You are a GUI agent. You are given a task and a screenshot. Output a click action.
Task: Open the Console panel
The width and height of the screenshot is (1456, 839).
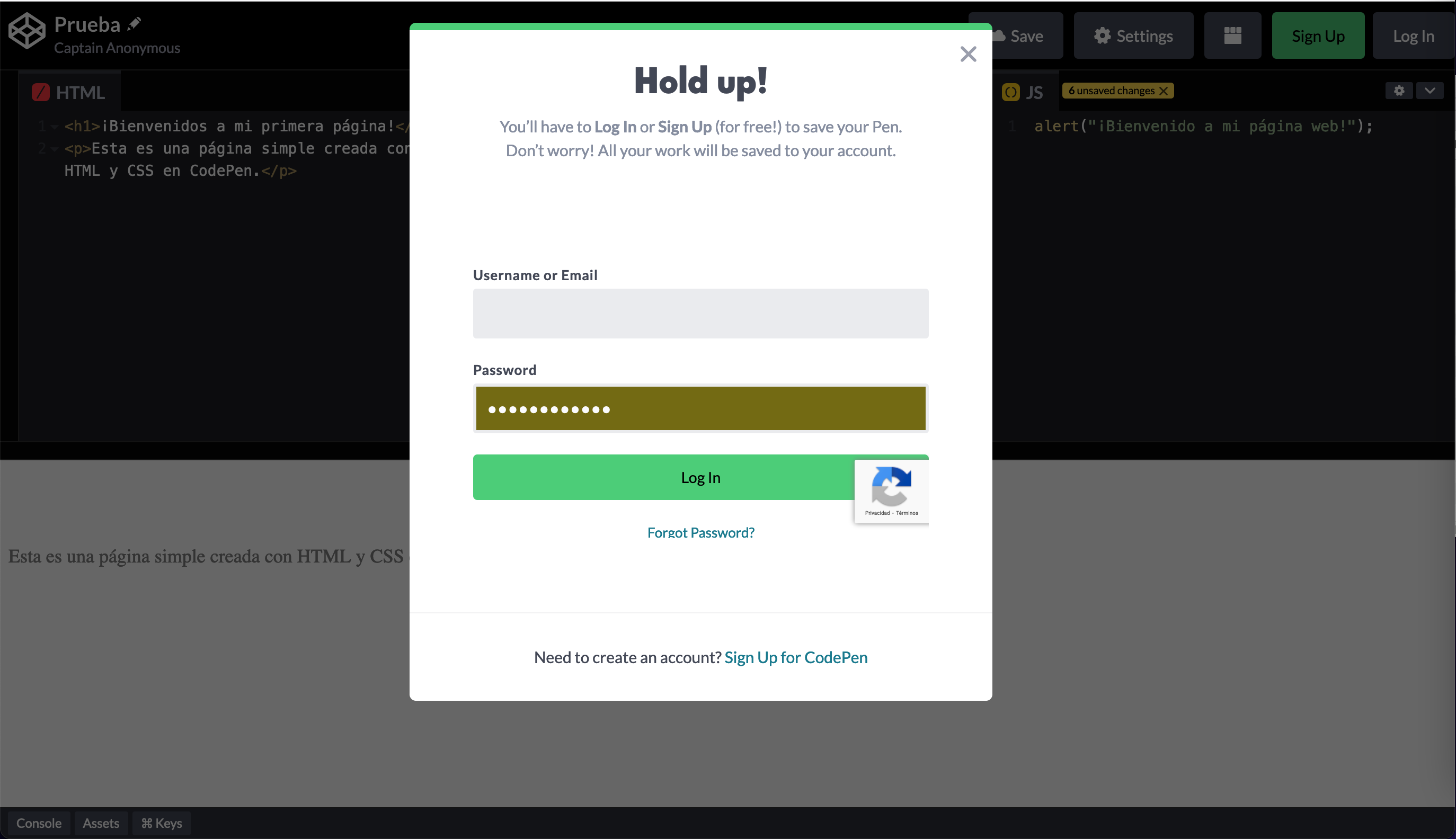38,823
